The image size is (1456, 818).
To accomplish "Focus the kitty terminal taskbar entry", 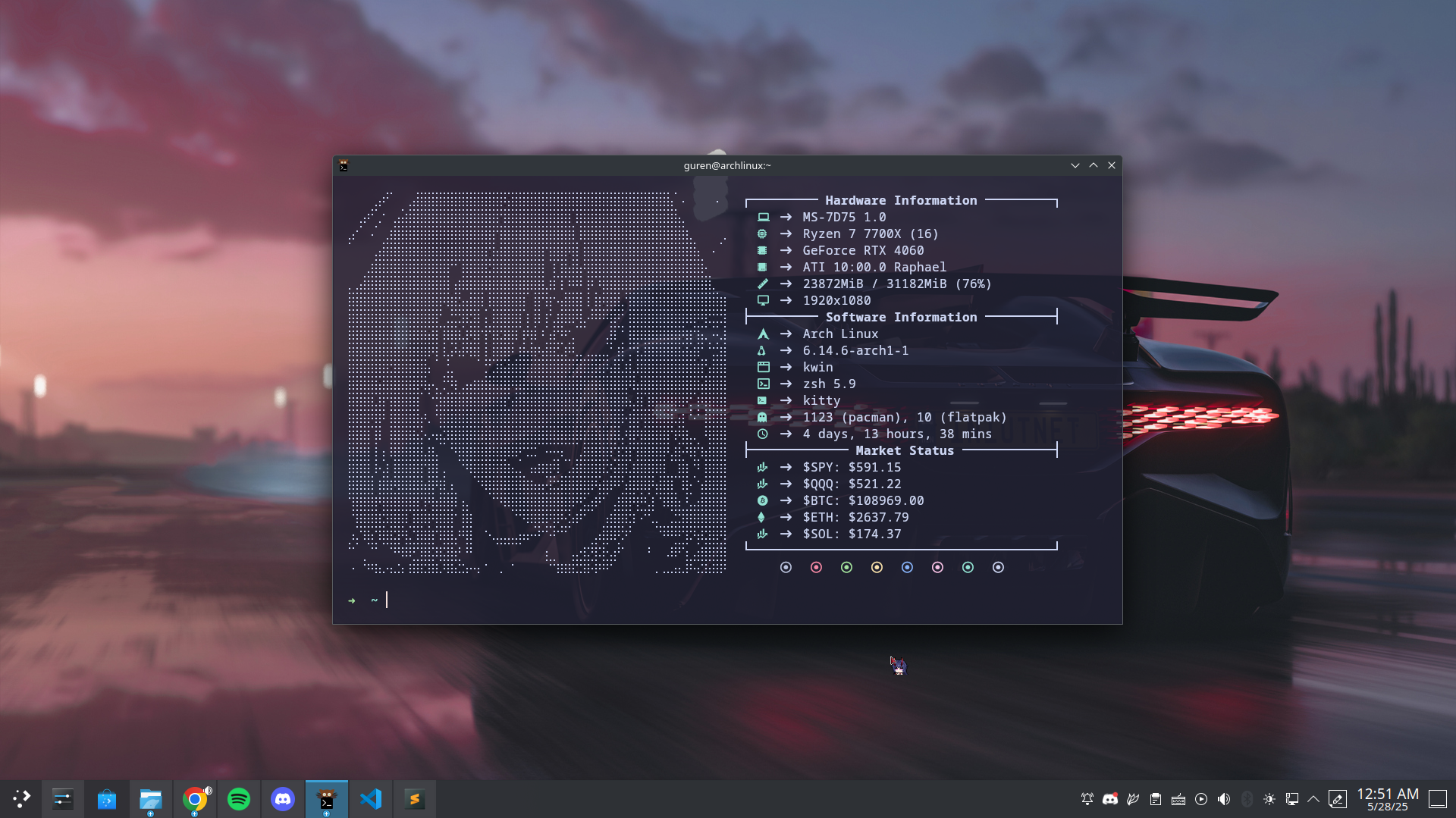I will 327,798.
